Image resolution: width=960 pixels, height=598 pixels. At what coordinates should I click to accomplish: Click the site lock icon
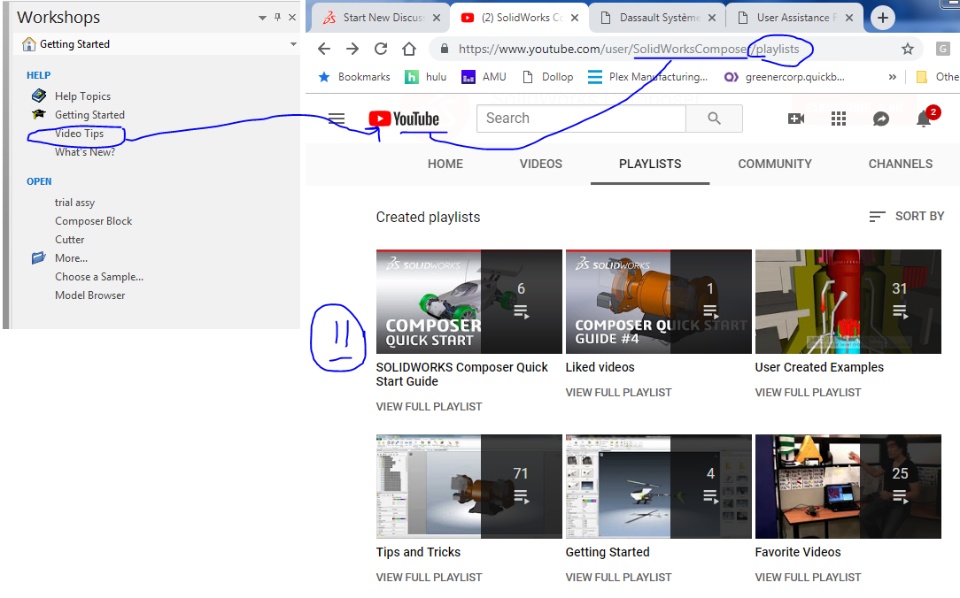[x=444, y=48]
